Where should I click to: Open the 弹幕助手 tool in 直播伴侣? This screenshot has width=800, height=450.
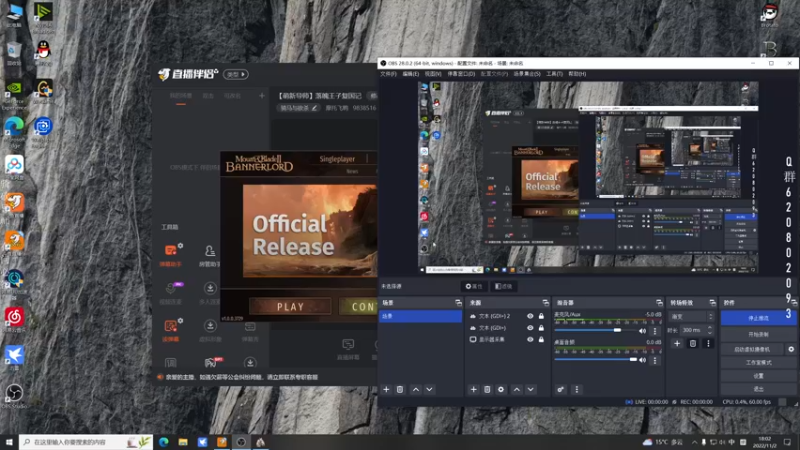click(170, 255)
